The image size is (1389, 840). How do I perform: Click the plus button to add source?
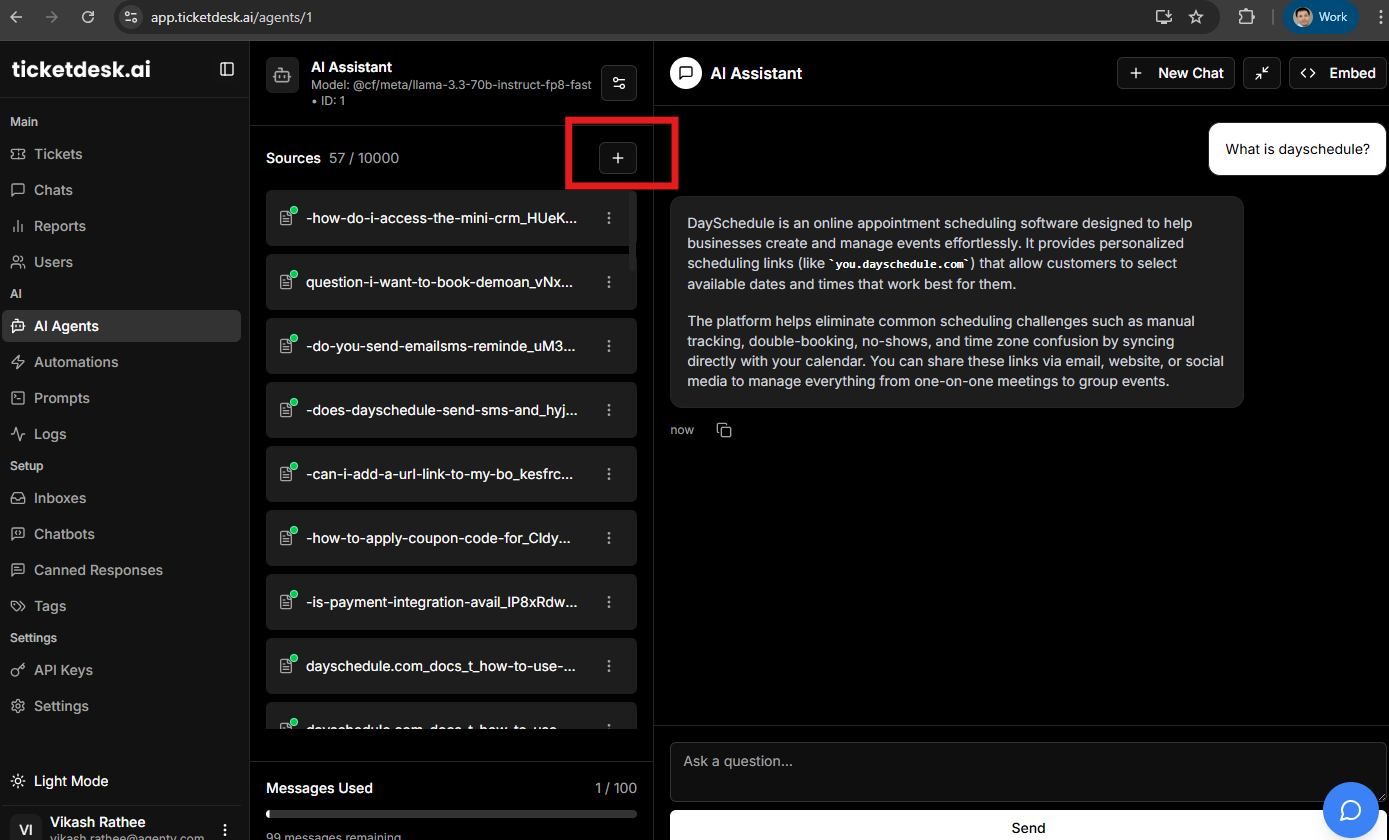617,158
